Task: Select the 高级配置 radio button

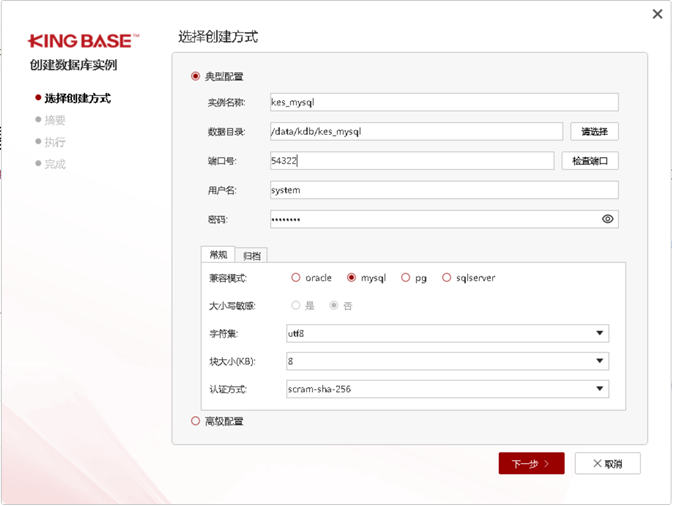Action: [195, 421]
